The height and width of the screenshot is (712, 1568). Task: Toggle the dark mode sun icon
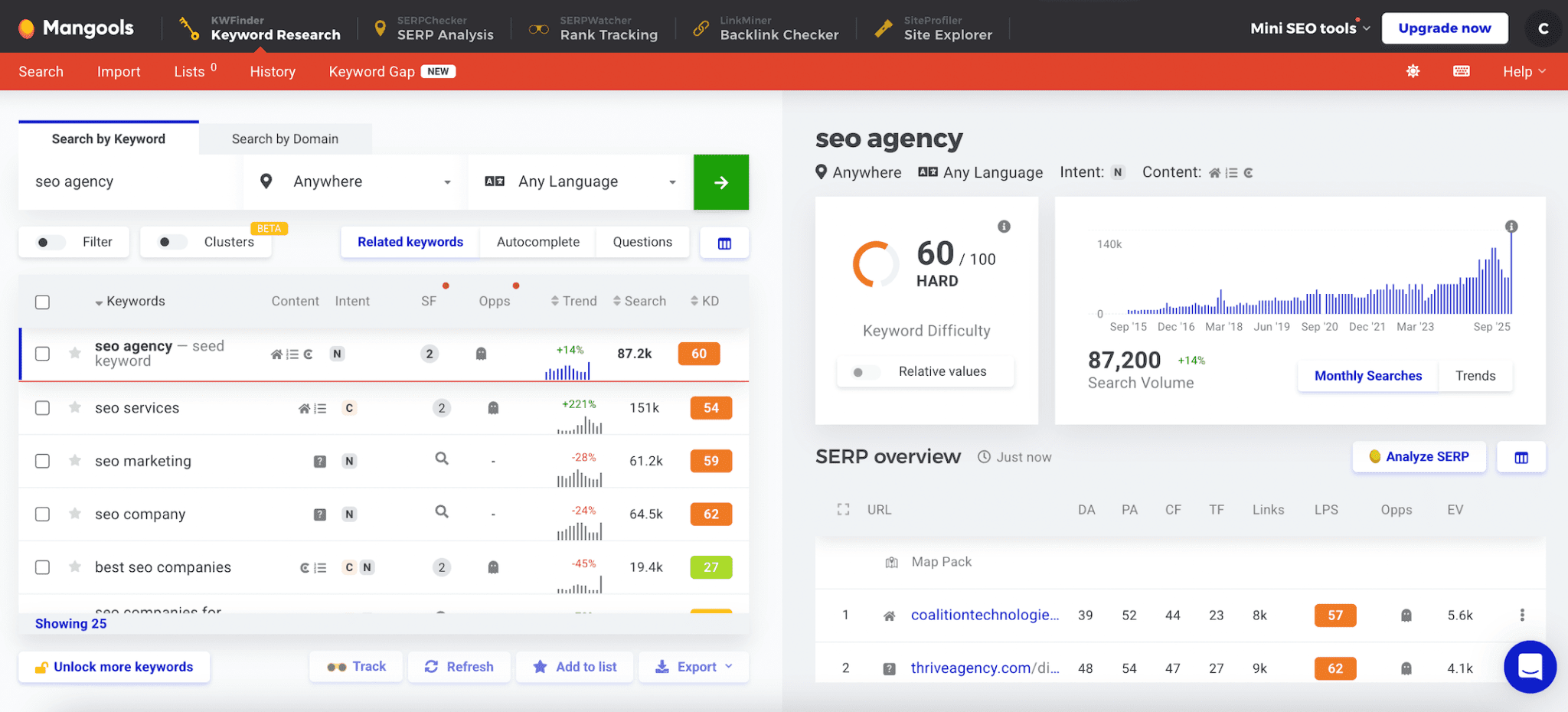(x=1413, y=71)
